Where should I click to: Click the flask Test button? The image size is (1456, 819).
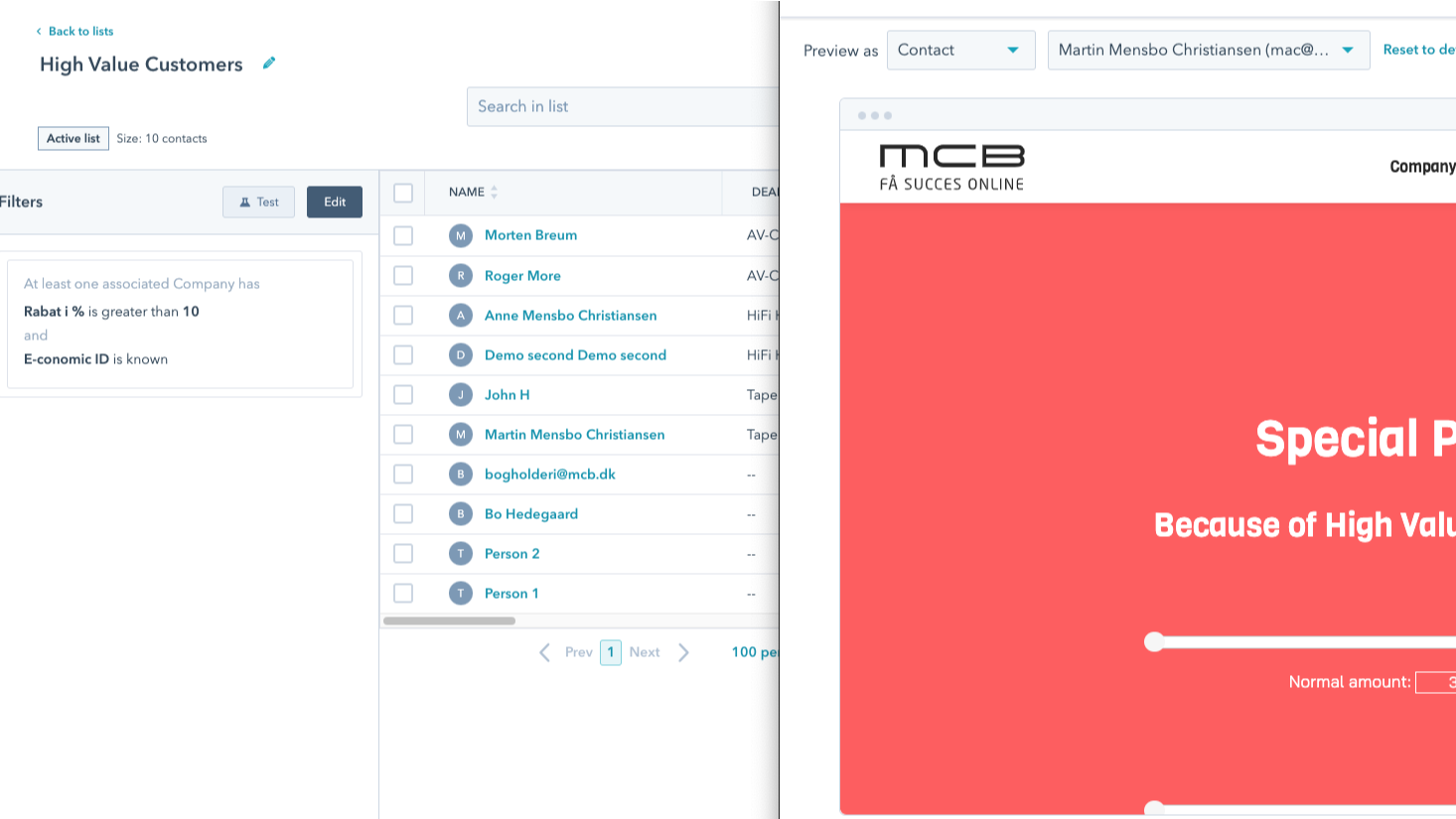(258, 202)
